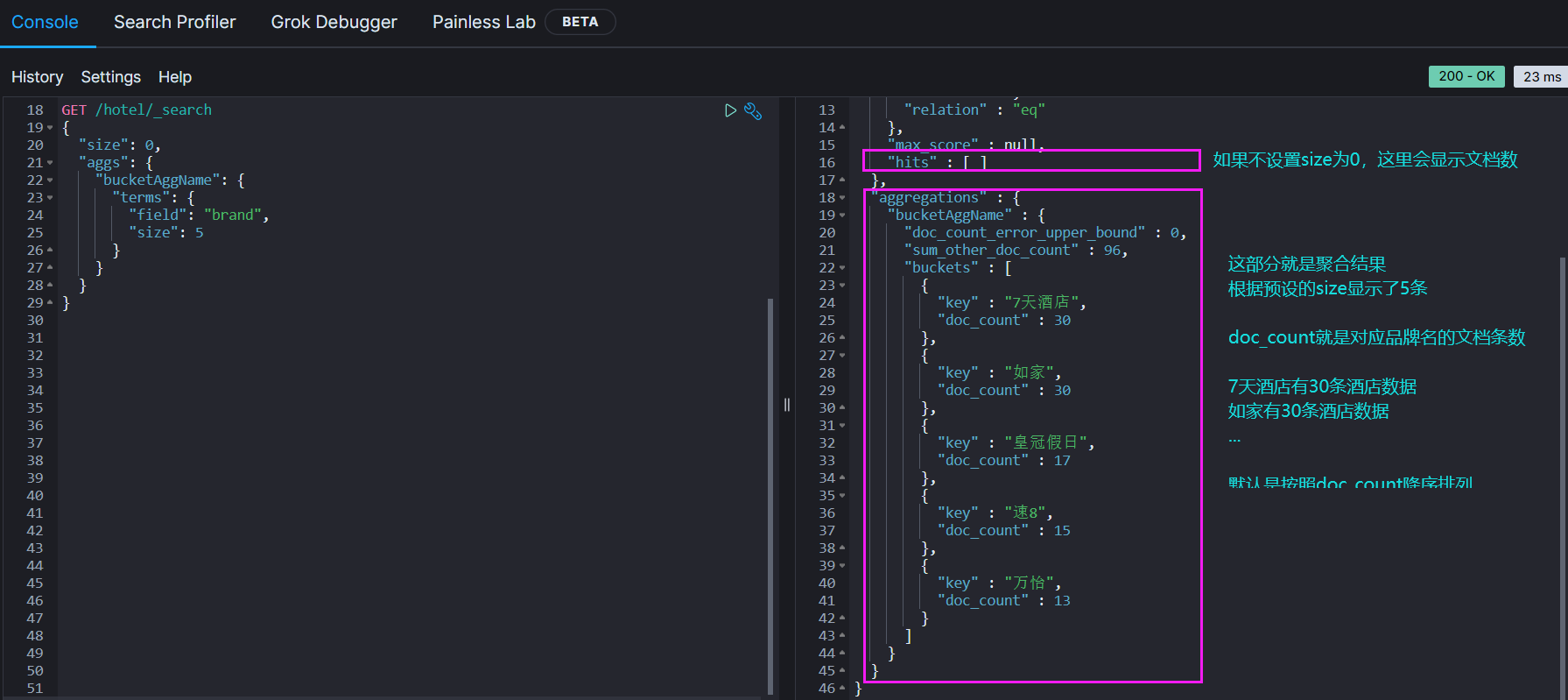The height and width of the screenshot is (700, 1568).
Task: Click the send request play icon
Action: coord(730,110)
